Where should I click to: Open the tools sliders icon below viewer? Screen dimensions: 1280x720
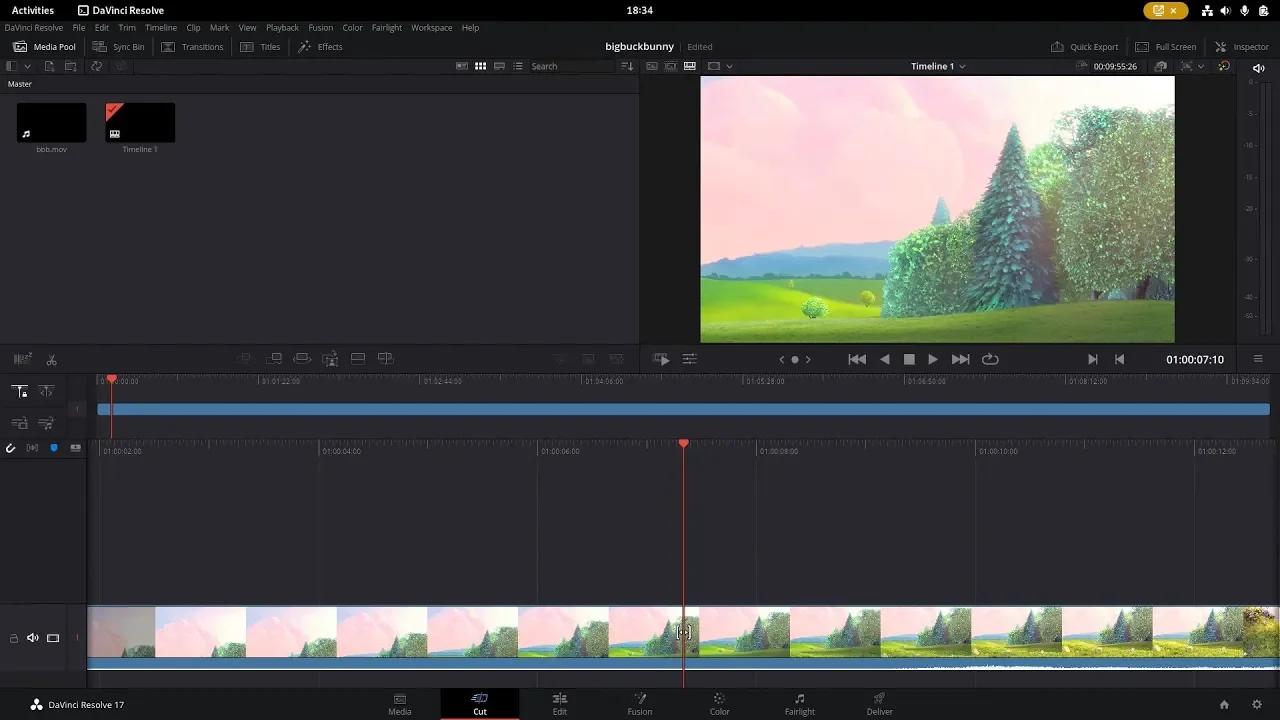pyautogui.click(x=689, y=360)
